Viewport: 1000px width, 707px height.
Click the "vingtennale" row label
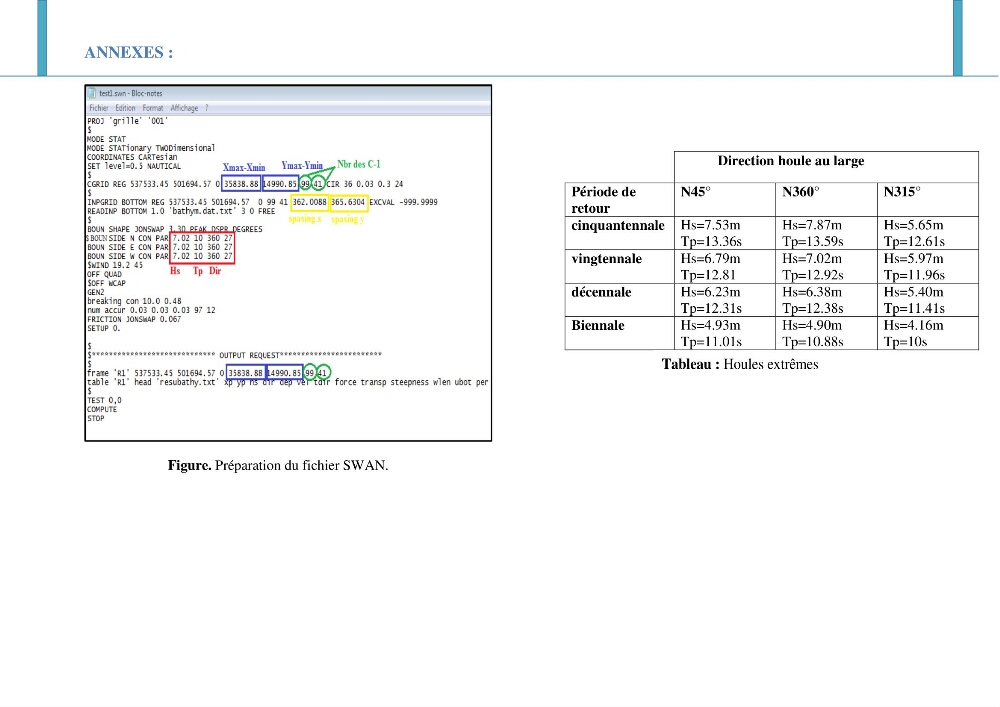[x=607, y=259]
